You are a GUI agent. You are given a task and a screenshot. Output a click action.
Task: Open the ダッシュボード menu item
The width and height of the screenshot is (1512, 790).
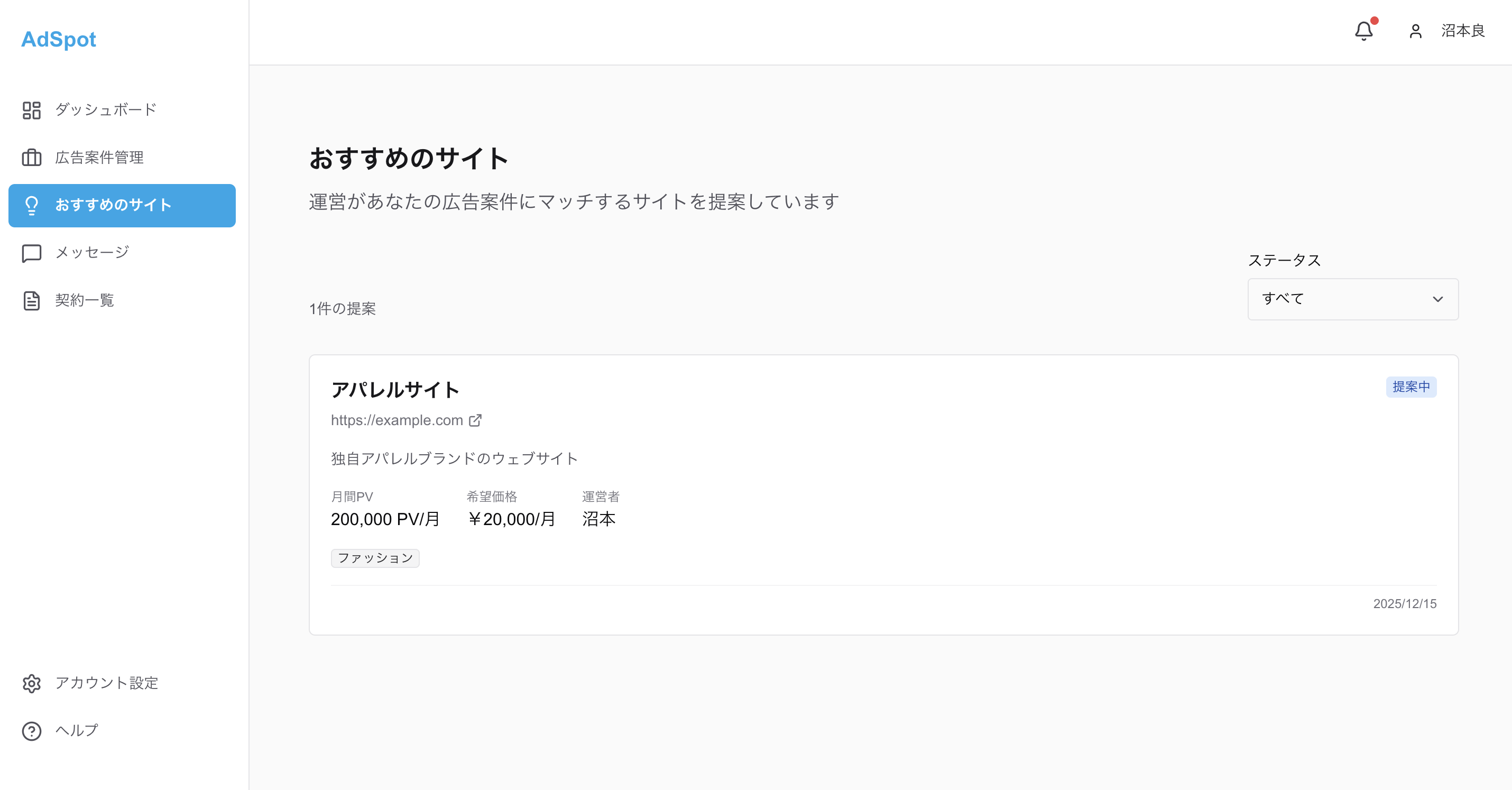coord(106,110)
